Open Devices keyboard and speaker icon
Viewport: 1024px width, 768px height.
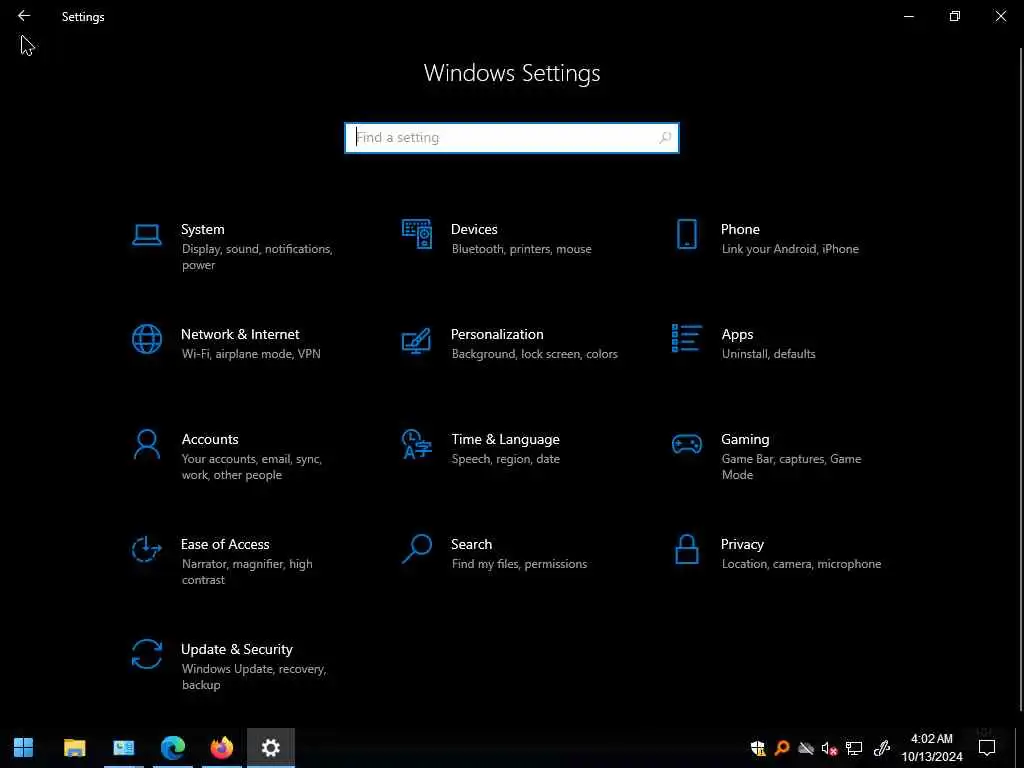[x=417, y=234]
